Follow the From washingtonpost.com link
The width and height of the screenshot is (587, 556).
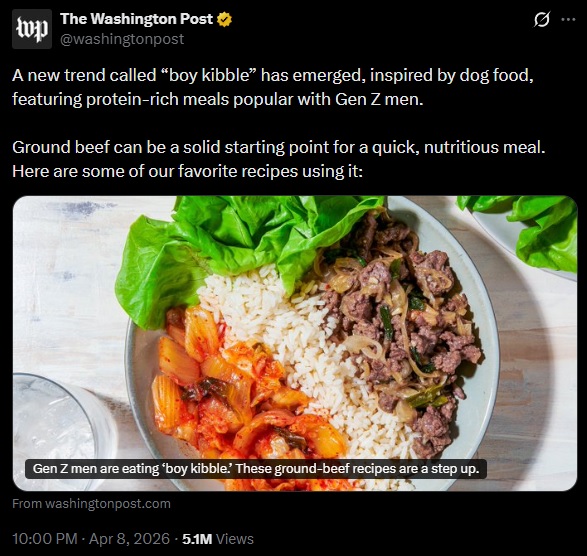tap(91, 504)
